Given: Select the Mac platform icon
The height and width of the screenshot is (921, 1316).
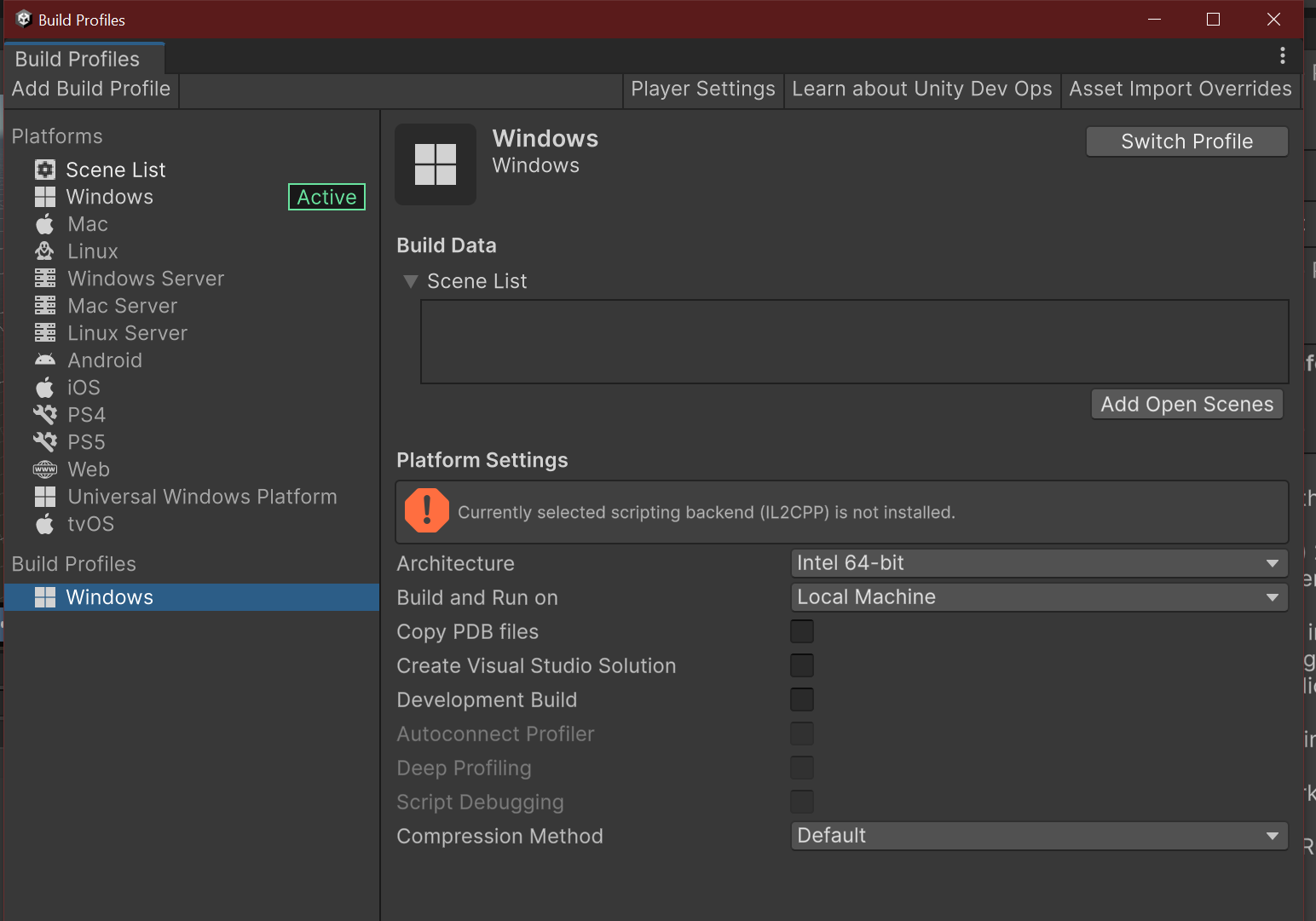Looking at the screenshot, I should coord(45,224).
